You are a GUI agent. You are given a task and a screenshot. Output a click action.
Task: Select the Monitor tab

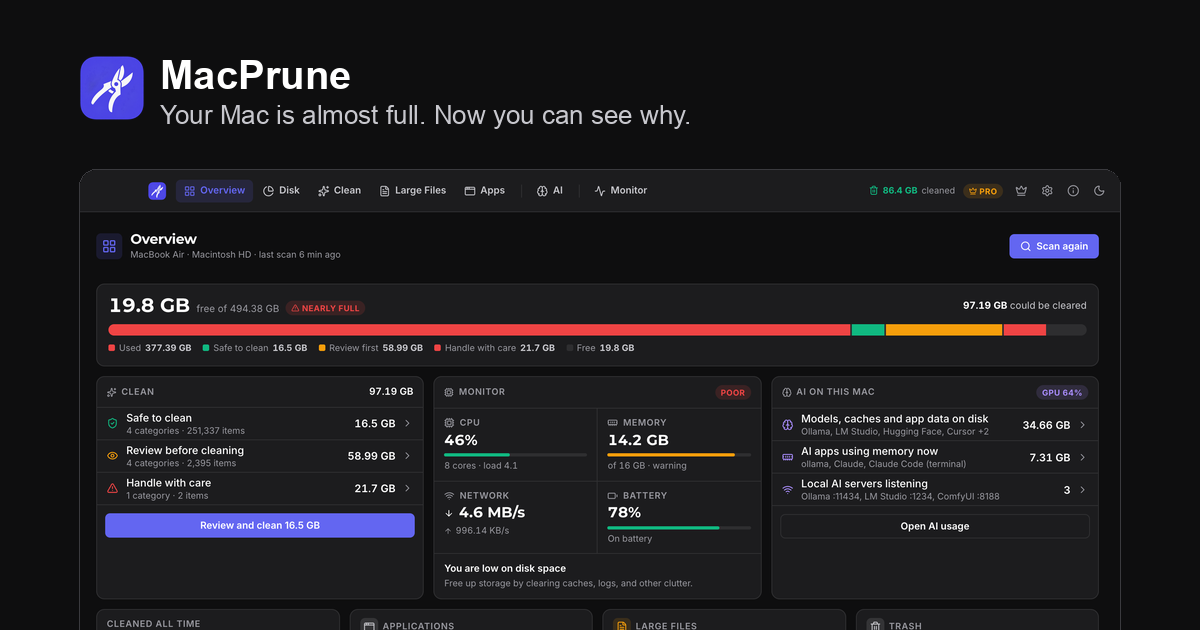(621, 191)
